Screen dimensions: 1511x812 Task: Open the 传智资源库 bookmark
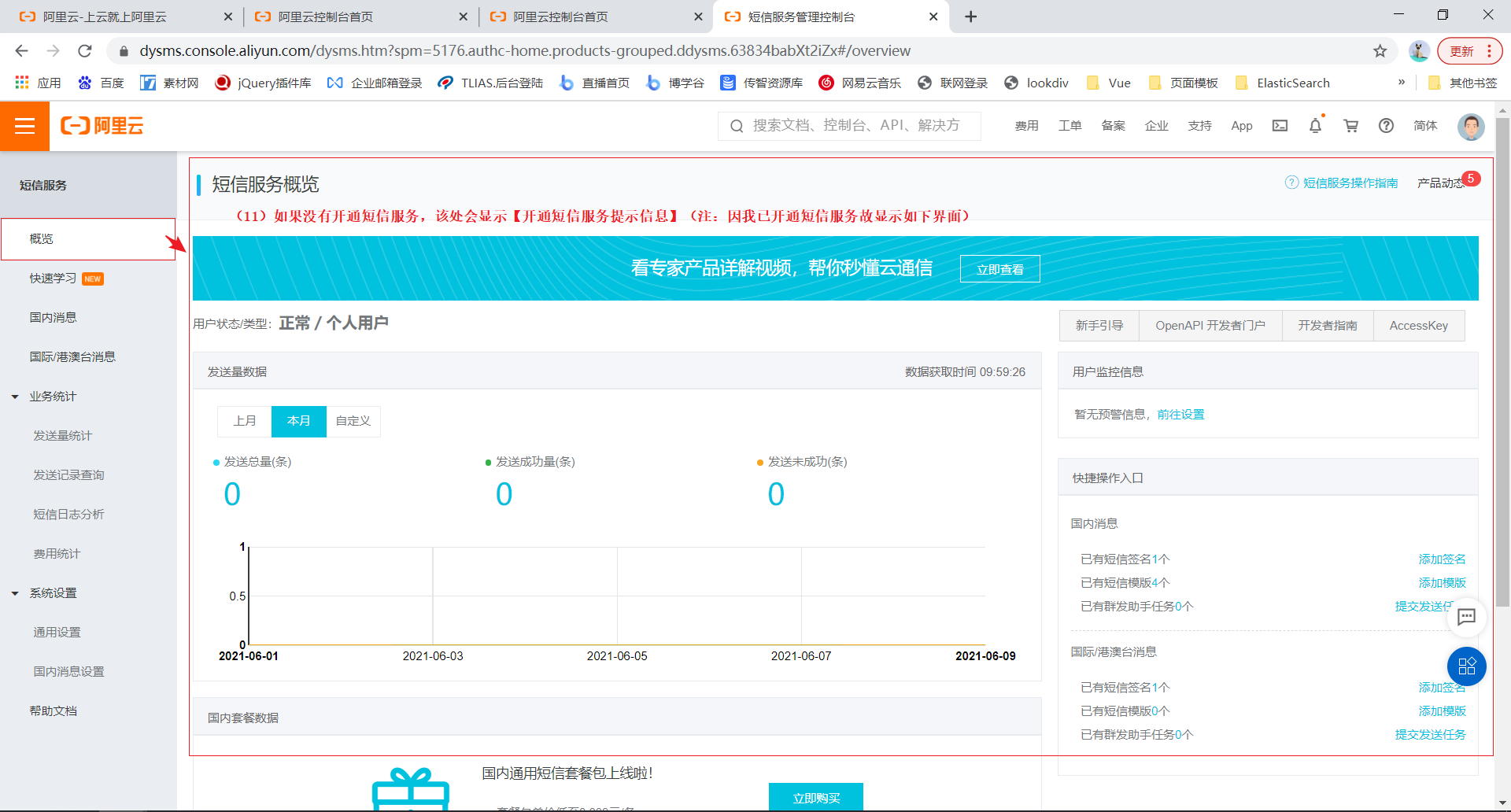761,83
